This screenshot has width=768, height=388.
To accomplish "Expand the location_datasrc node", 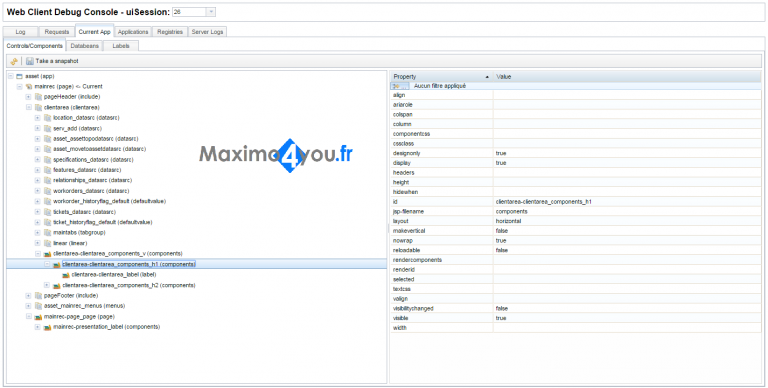I will 38,118.
